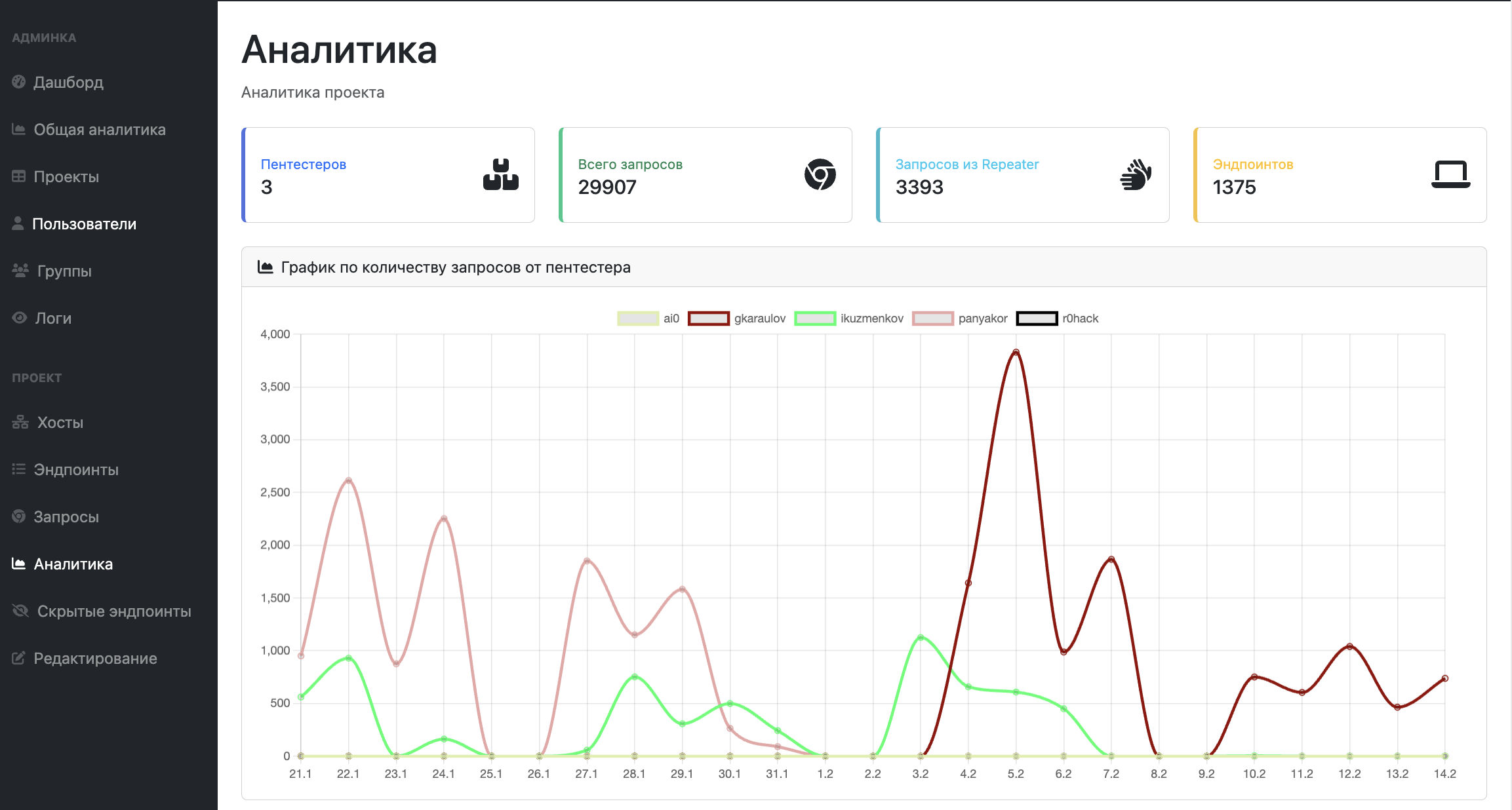Click the Пользователи user icon

[x=18, y=223]
